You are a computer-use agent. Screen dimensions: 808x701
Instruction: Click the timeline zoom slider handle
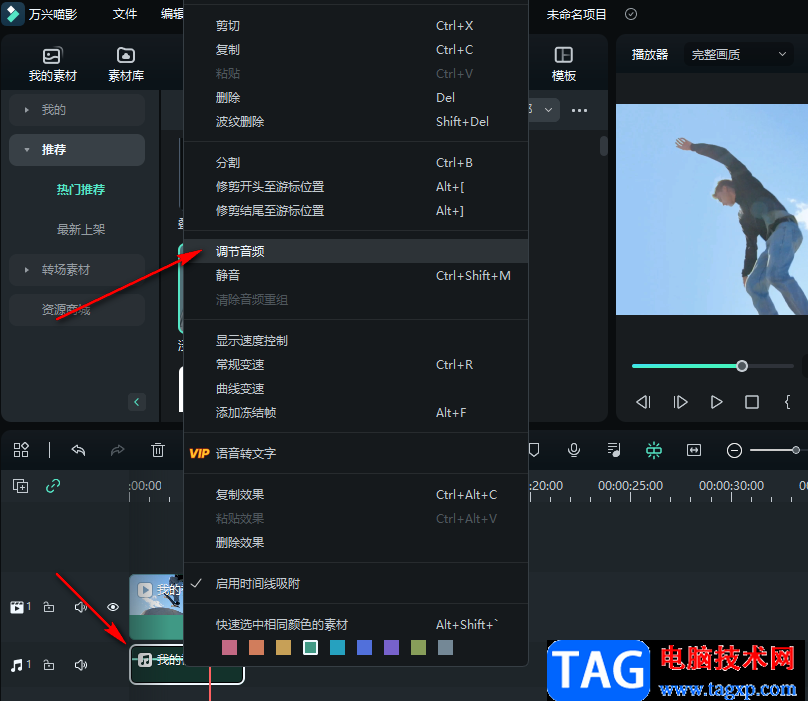(796, 450)
